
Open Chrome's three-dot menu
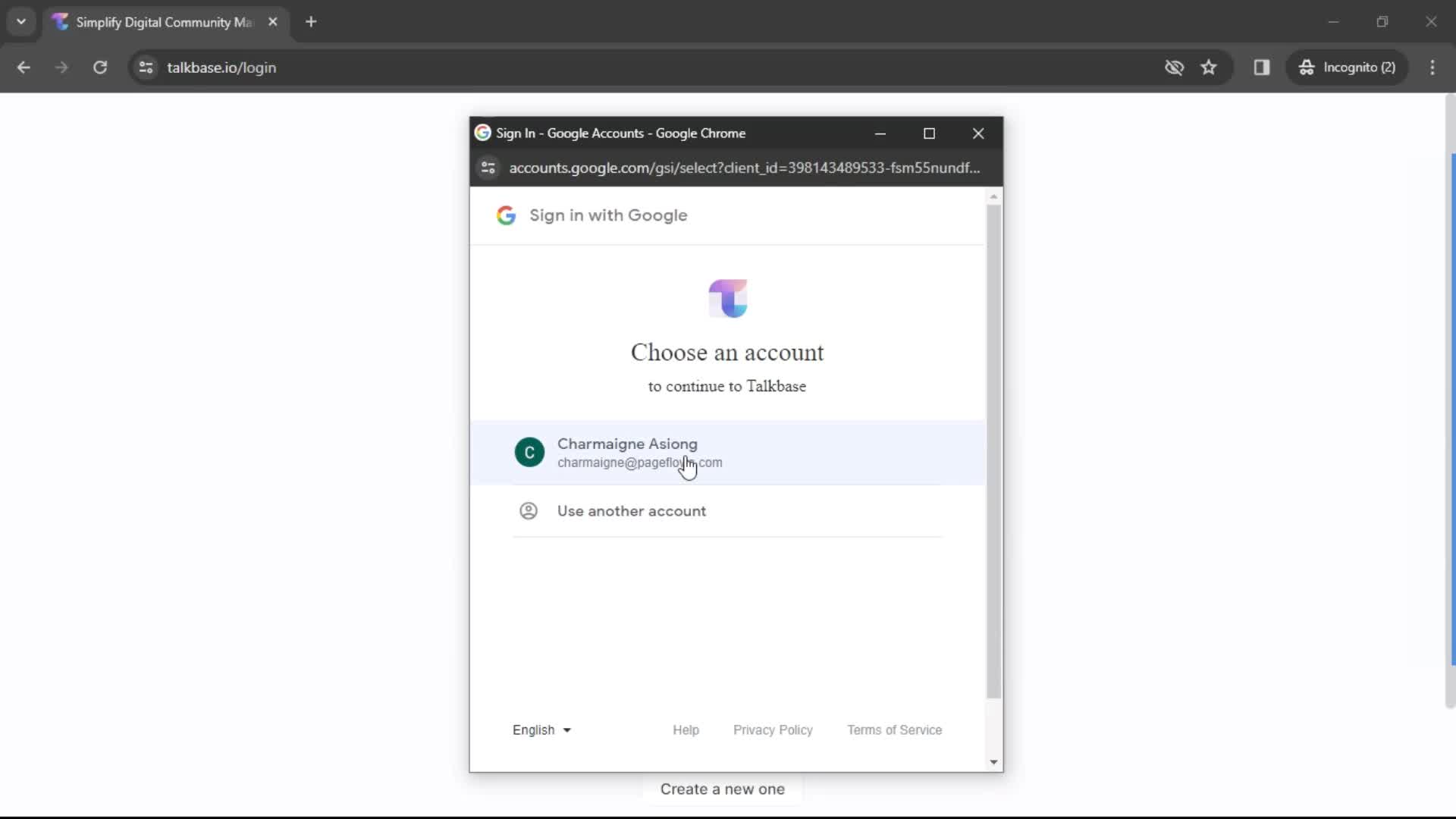point(1433,67)
